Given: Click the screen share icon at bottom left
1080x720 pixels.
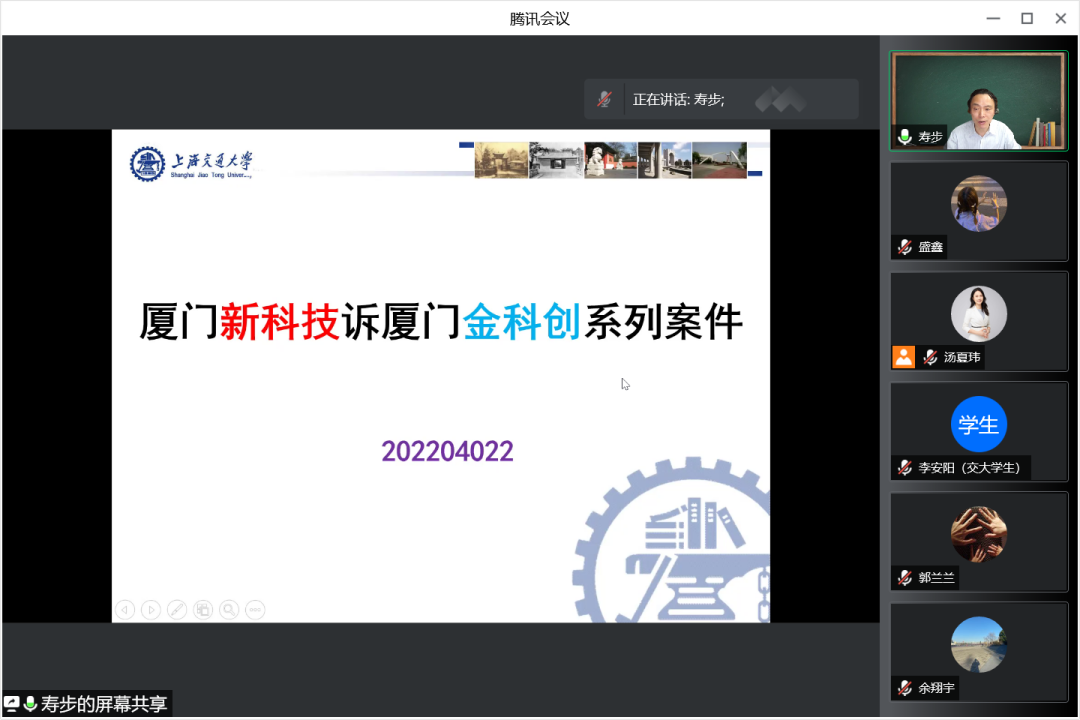Looking at the screenshot, I should (x=12, y=703).
